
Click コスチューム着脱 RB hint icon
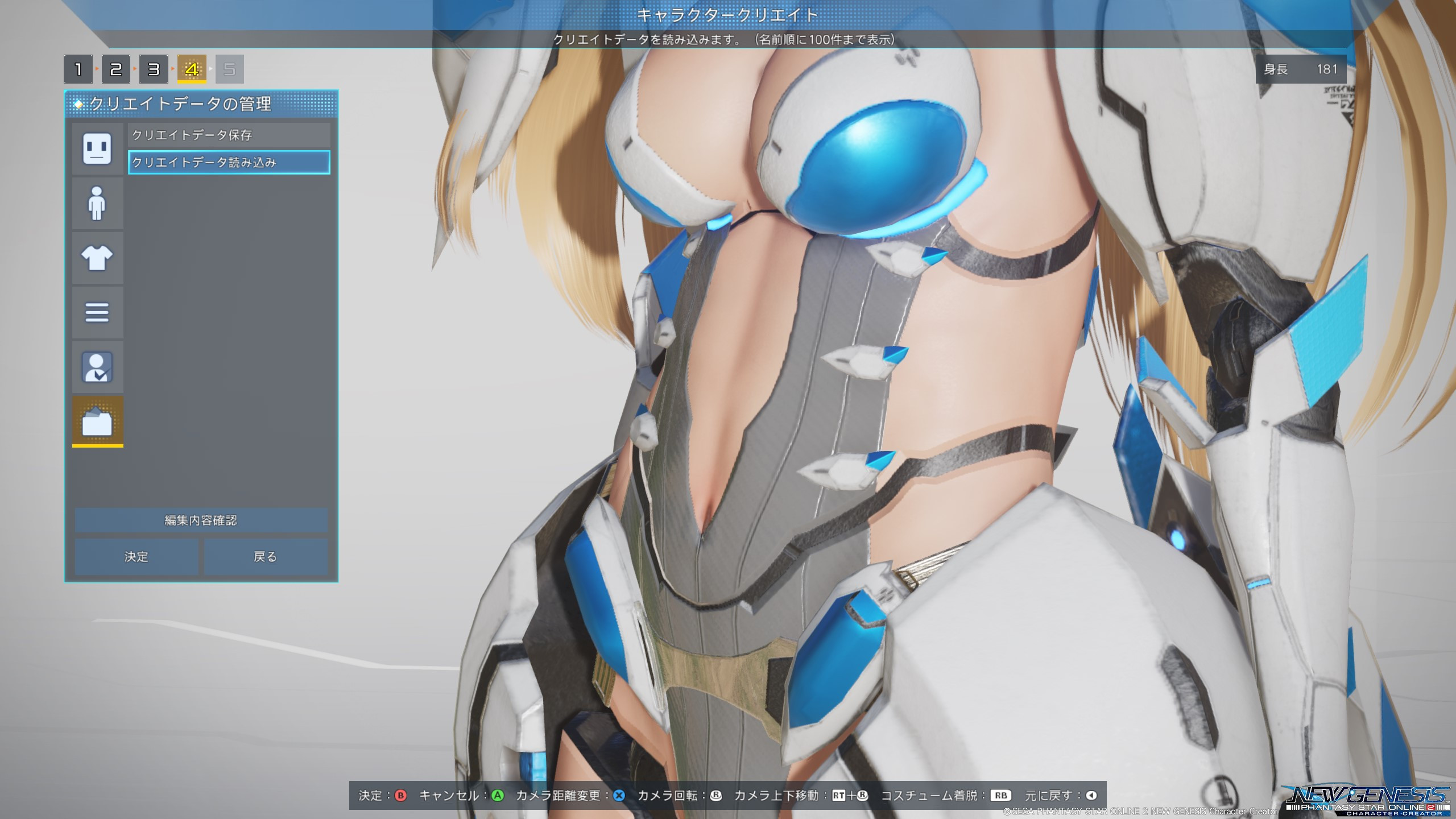coord(1001,795)
